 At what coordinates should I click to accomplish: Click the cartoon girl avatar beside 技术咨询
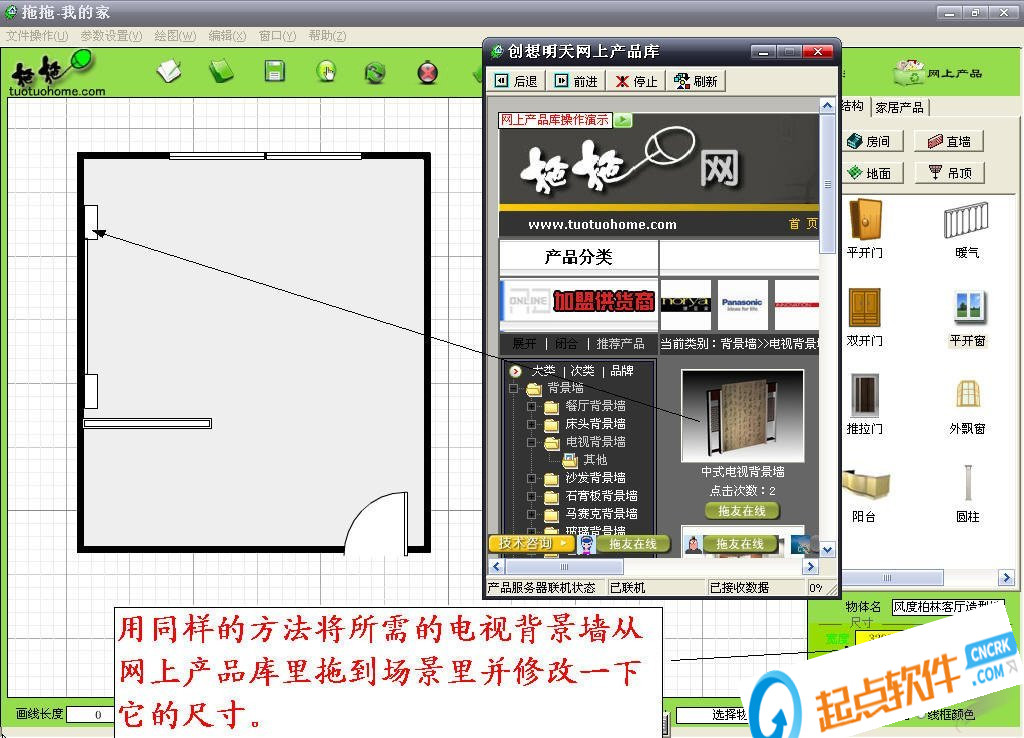pos(587,544)
